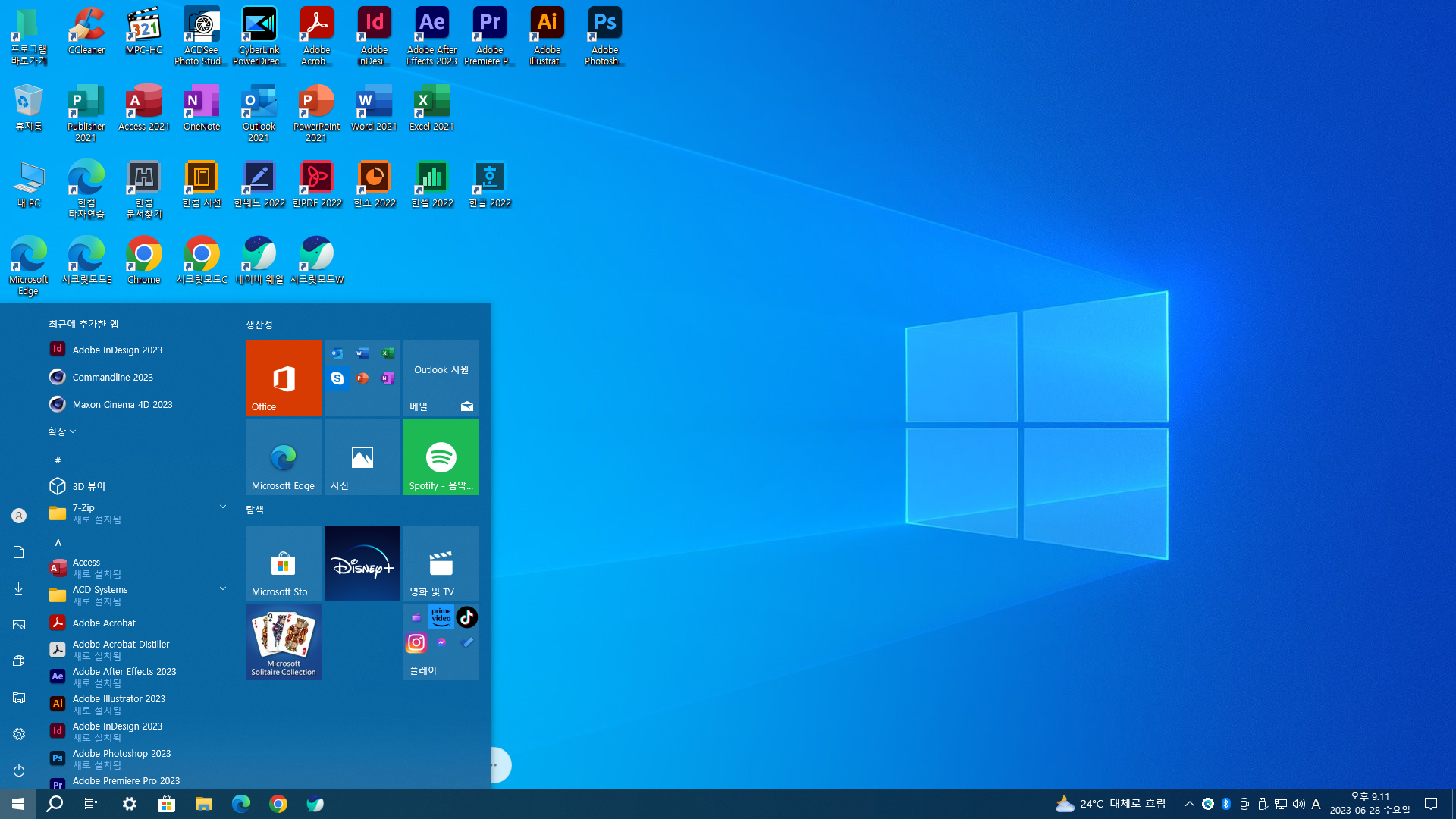Viewport: 1456px width, 819px height.
Task: Expand the 7-Zip folder in app list
Action: pos(223,507)
